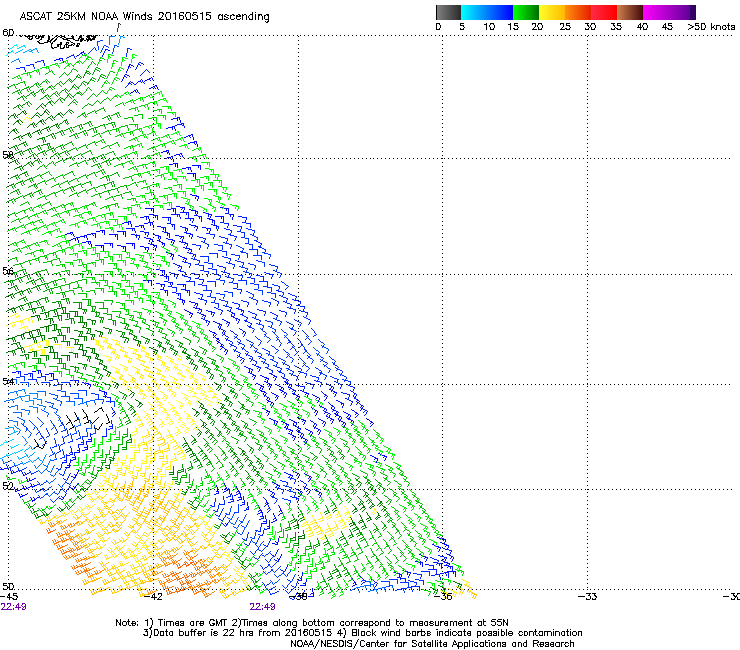
Task: Click the '40' label under the color bar
Action: pyautogui.click(x=642, y=27)
